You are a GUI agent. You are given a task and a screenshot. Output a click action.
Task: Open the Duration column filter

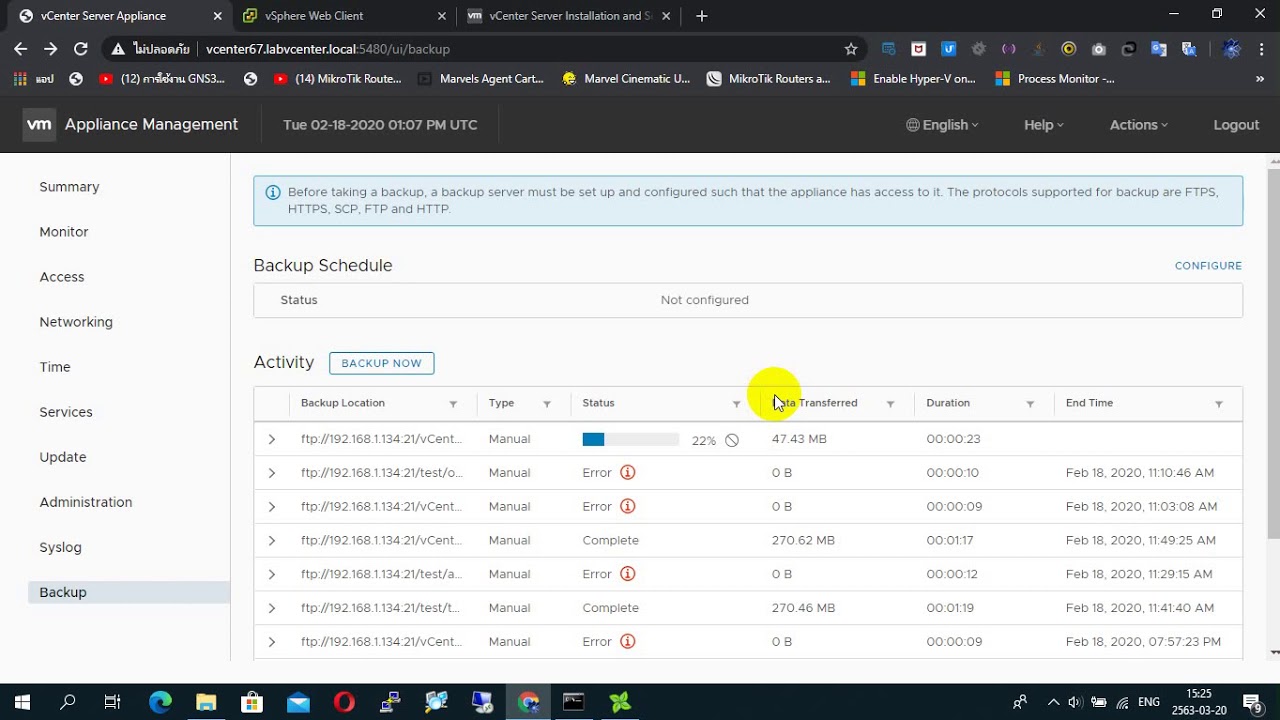pyautogui.click(x=1030, y=404)
